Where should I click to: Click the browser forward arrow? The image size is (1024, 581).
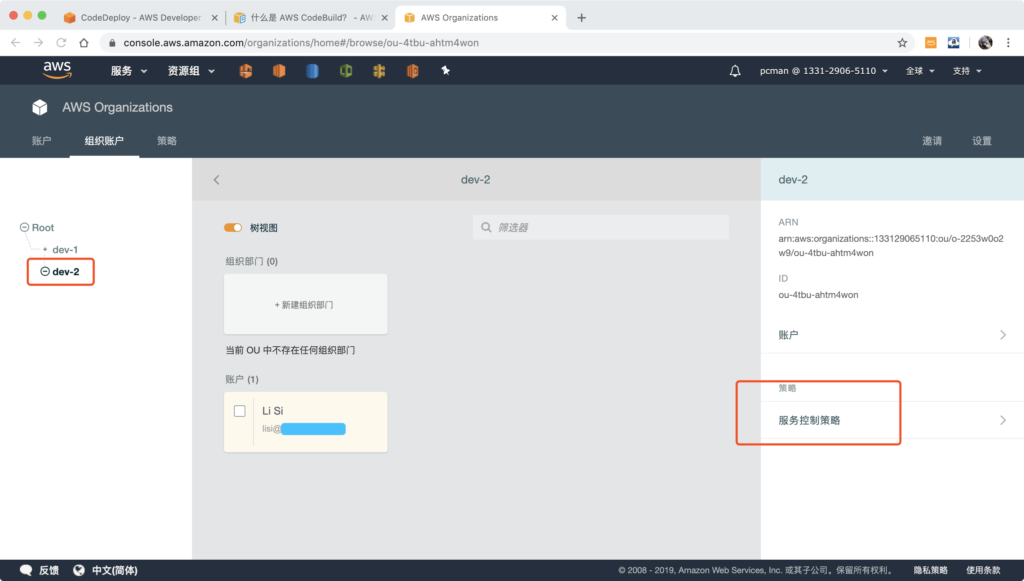click(39, 43)
